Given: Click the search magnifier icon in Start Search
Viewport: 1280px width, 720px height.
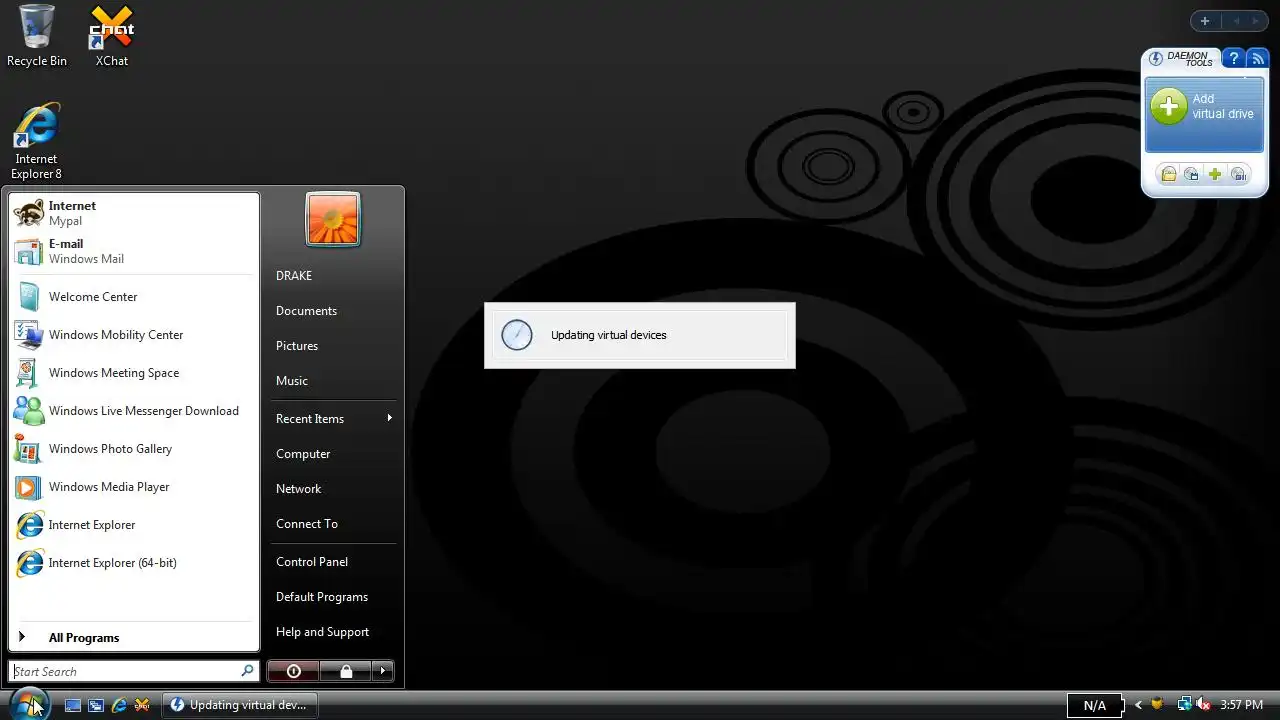Looking at the screenshot, I should point(247,671).
